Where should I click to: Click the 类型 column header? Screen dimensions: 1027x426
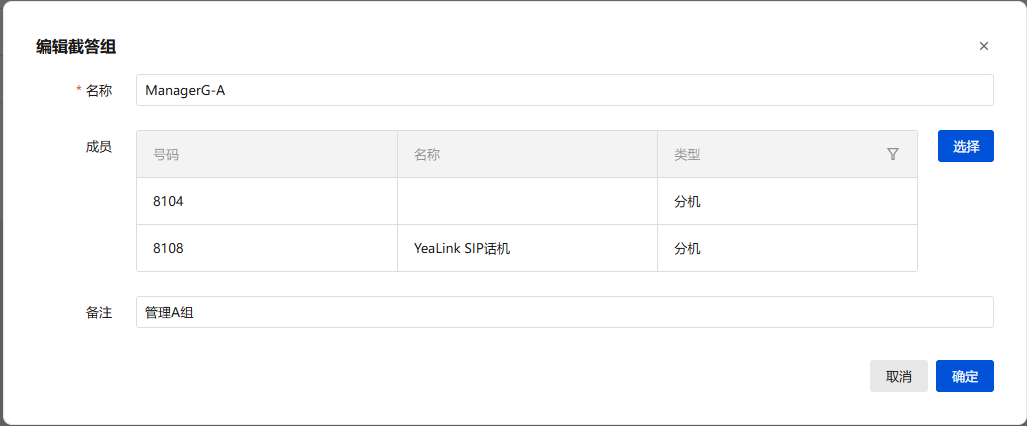pyautogui.click(x=687, y=155)
